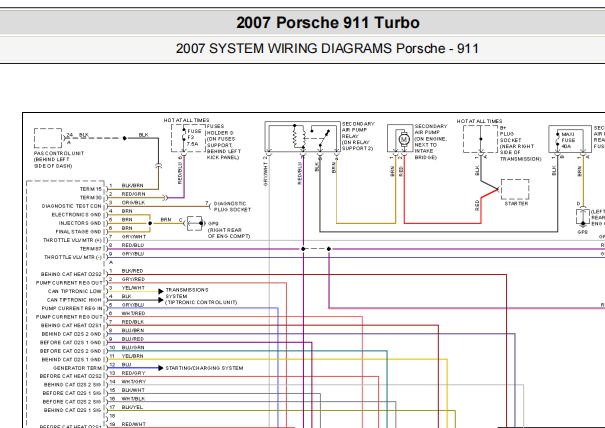Click the RED/GRY wire color label
This screenshot has width=605, height=428.
coord(133,373)
